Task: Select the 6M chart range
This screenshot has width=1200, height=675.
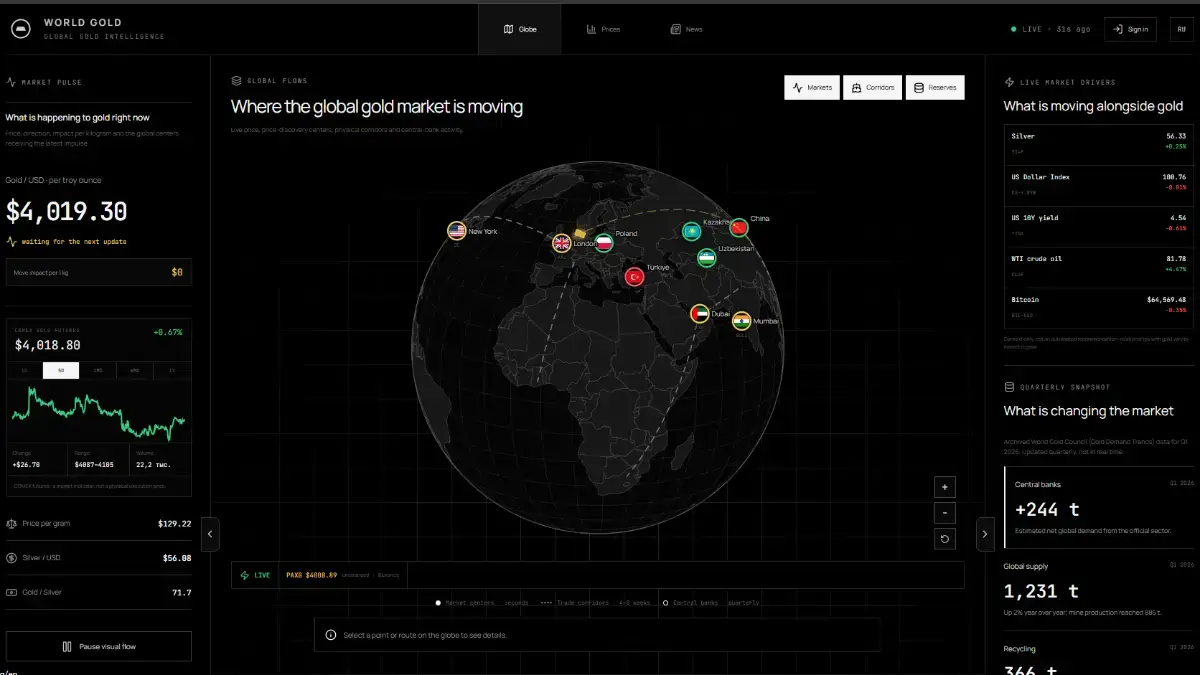Action: [135, 371]
